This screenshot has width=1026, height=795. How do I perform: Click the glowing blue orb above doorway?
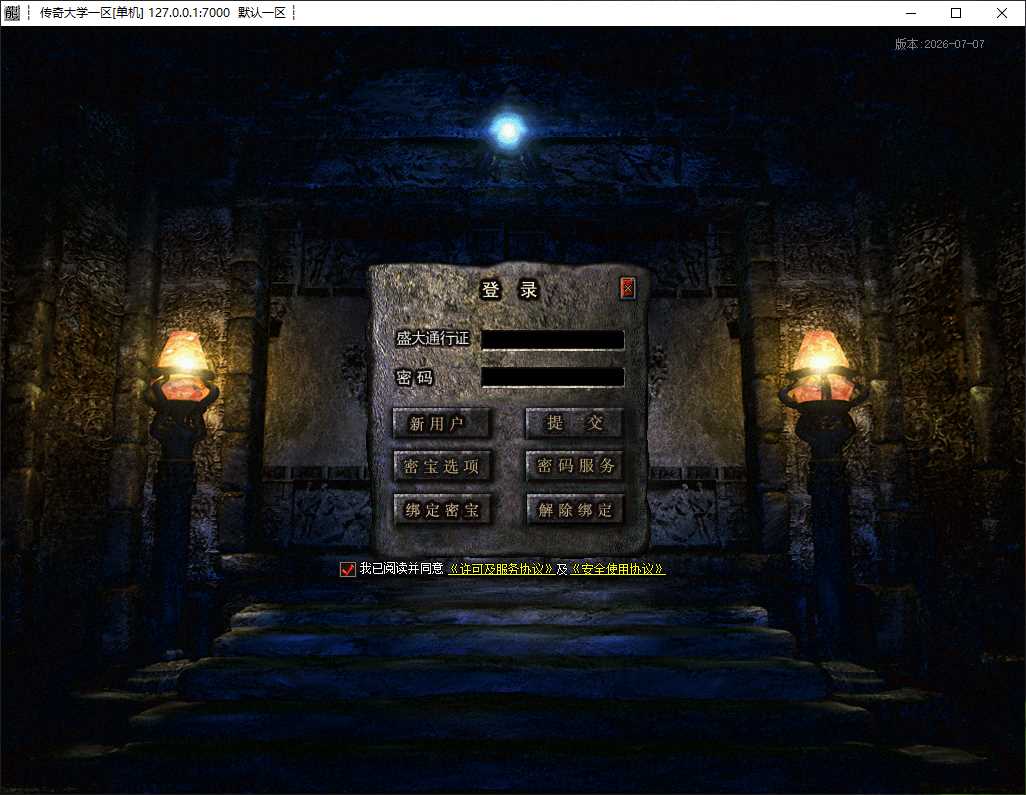508,131
